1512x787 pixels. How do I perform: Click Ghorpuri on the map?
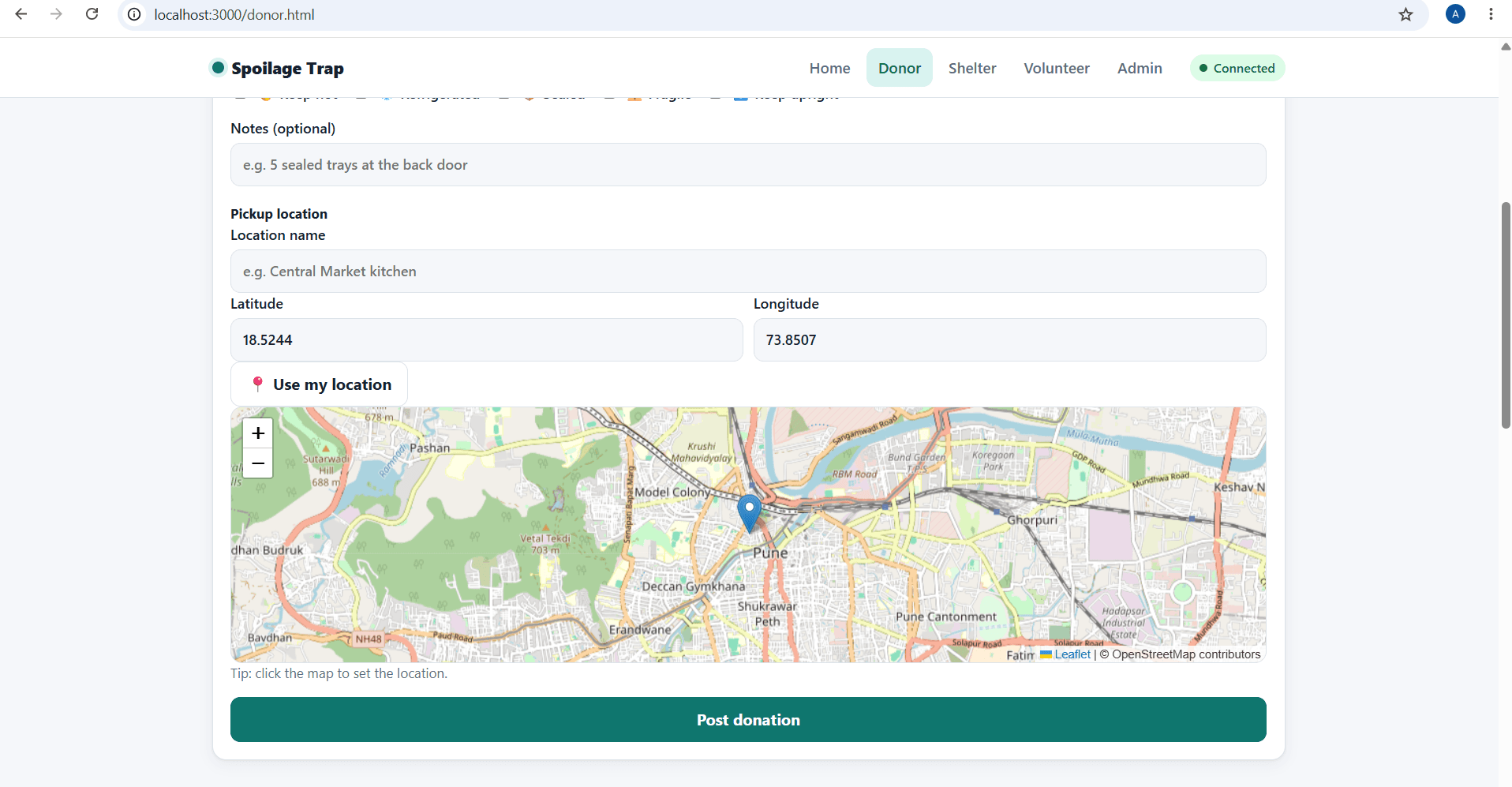(1032, 520)
